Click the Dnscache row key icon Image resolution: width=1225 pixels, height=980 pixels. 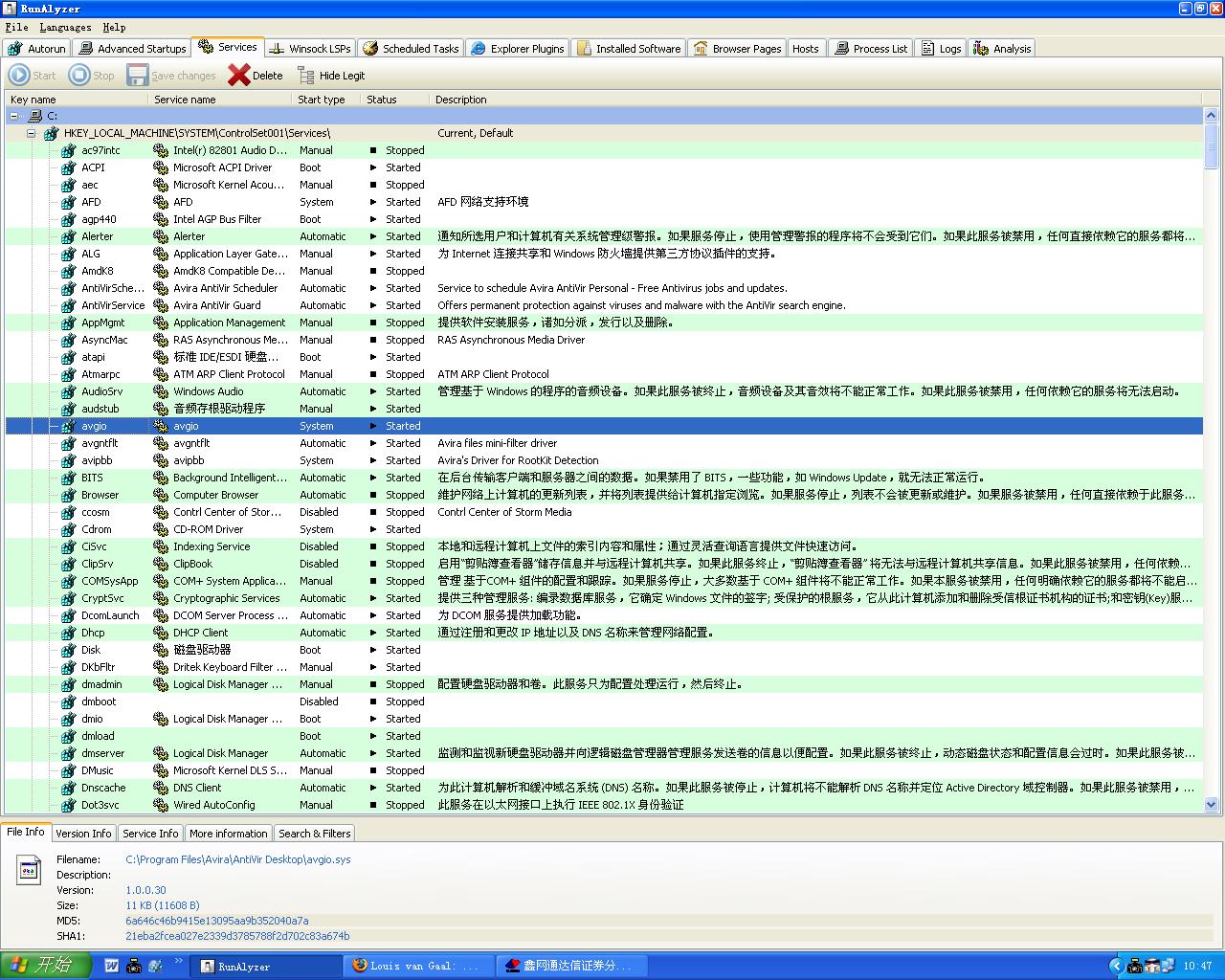click(68, 788)
